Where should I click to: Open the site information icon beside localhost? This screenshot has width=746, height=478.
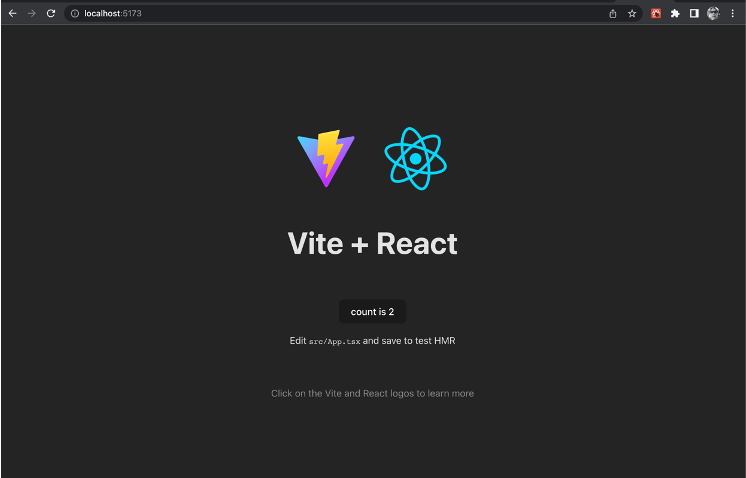pyautogui.click(x=75, y=13)
